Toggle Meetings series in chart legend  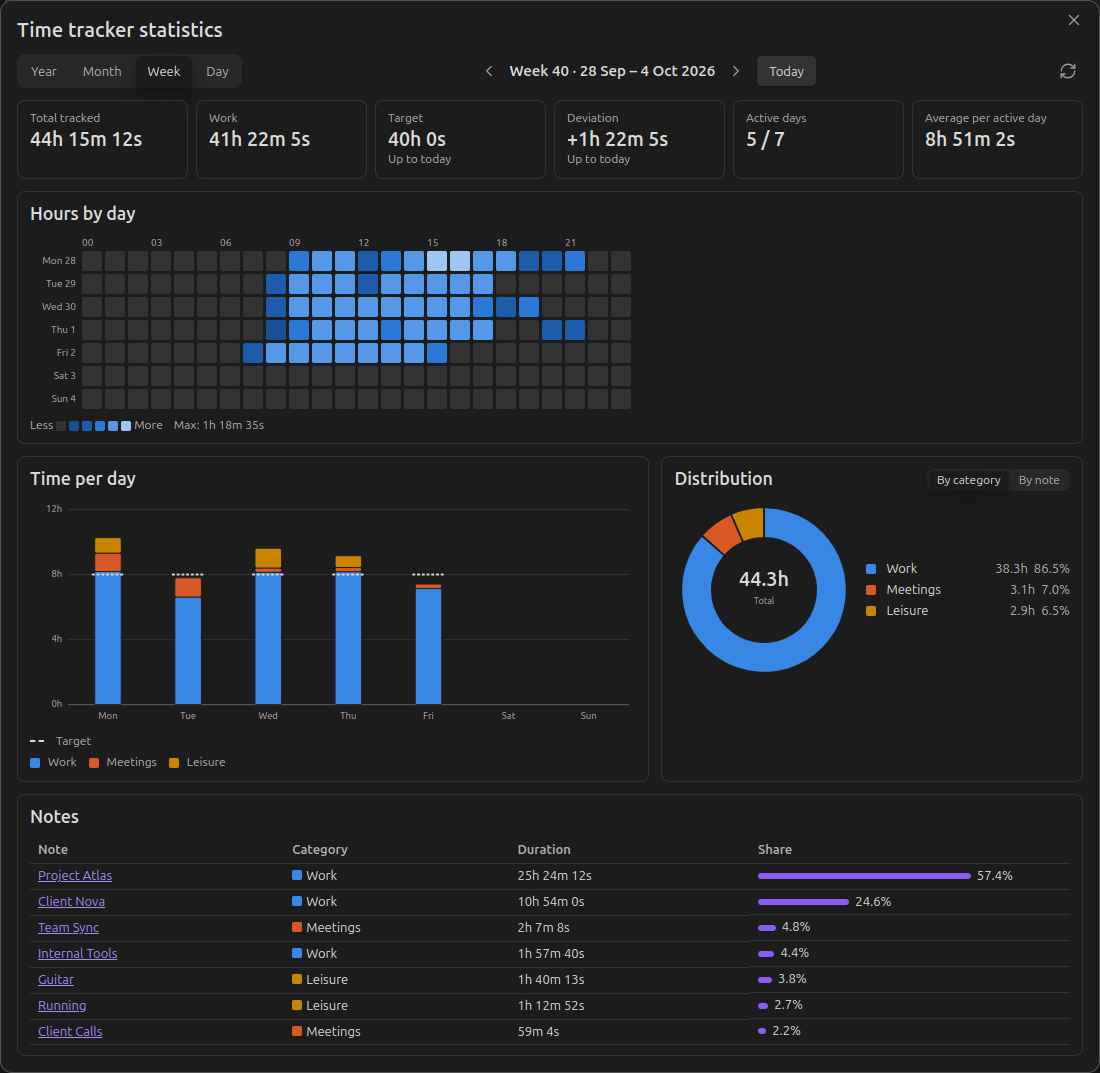(123, 762)
